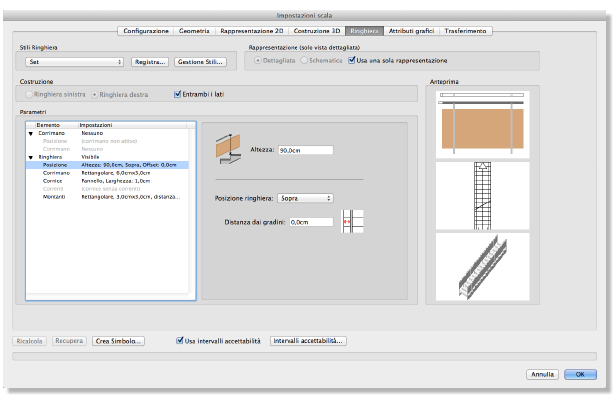The width and height of the screenshot is (615, 411).
Task: Click the Annulla button
Action: tap(542, 375)
